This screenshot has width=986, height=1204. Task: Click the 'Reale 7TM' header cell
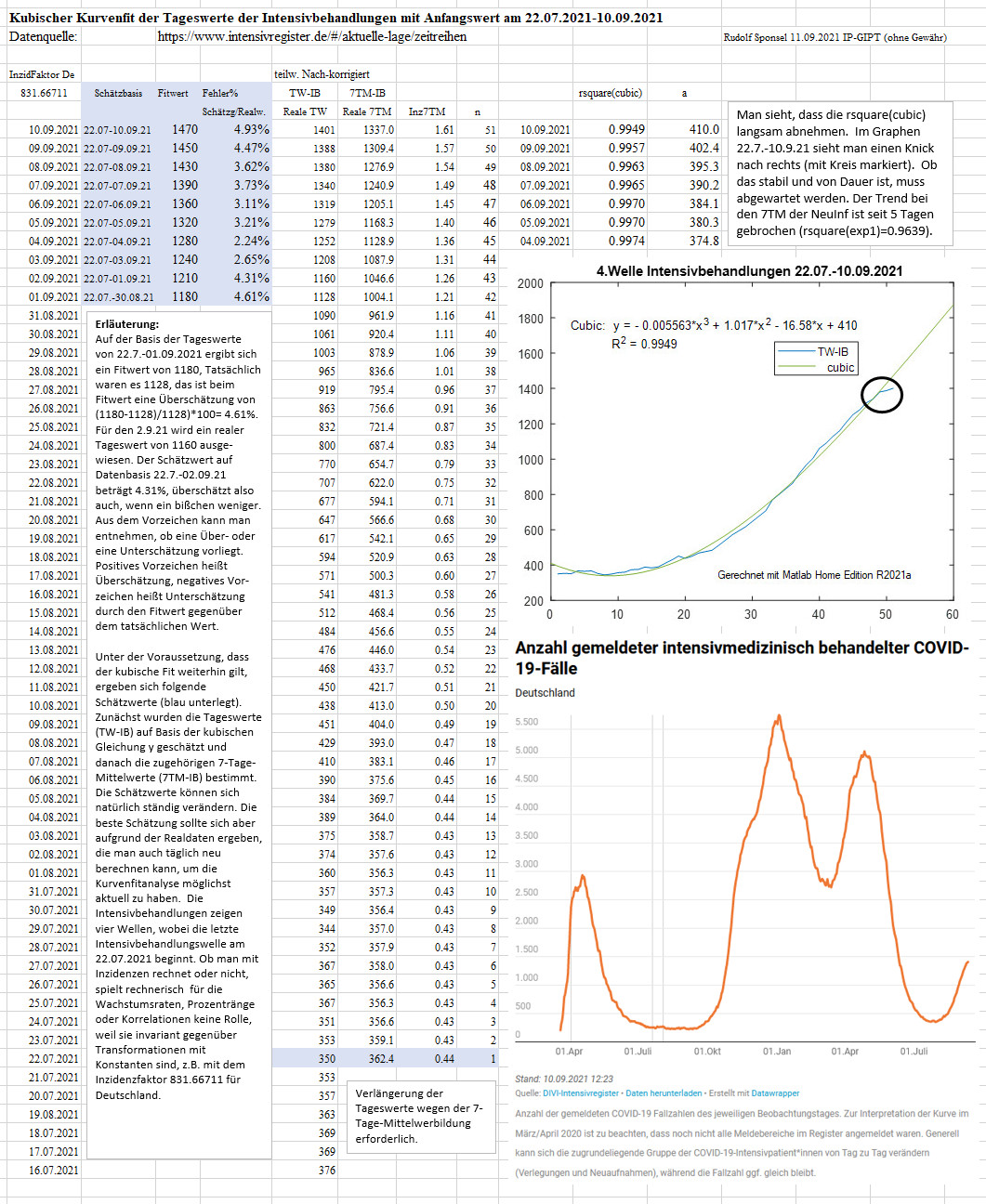(367, 111)
